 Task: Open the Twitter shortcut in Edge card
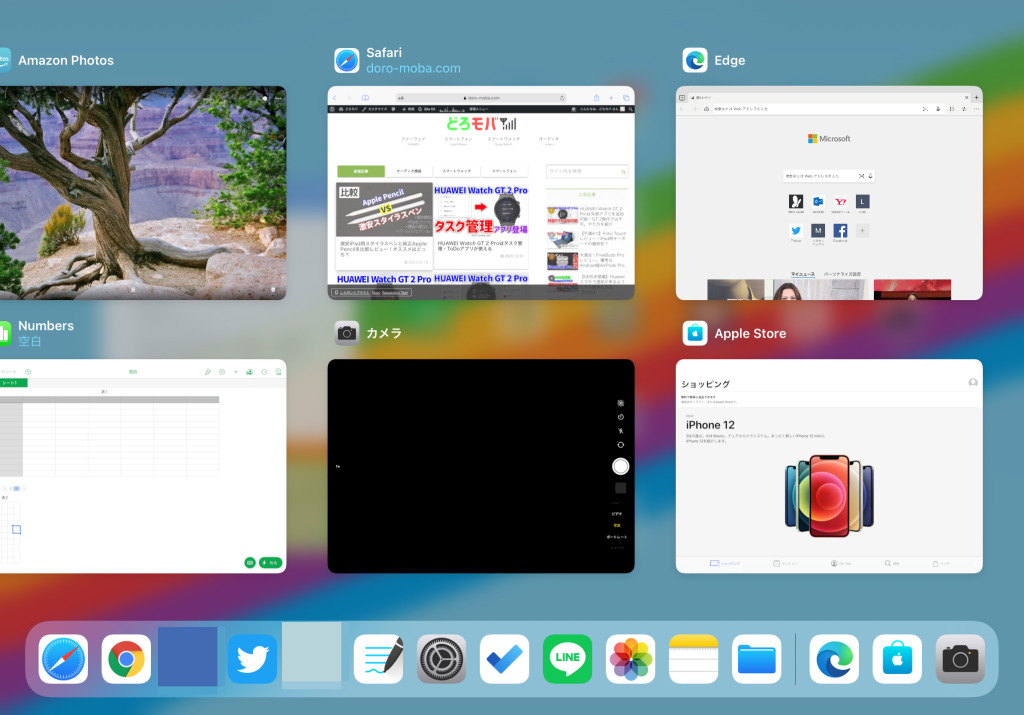(795, 230)
